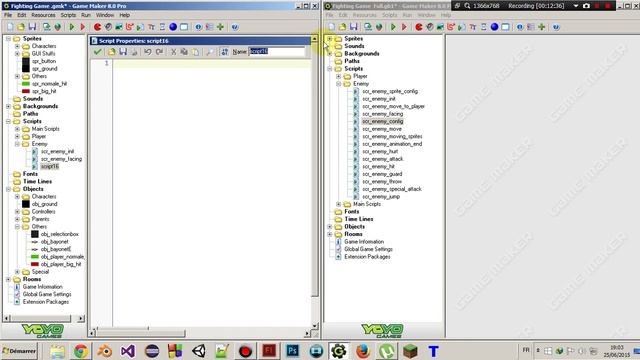640x360 pixels.
Task: Print the script from script editor toolbar
Action: click(134, 52)
